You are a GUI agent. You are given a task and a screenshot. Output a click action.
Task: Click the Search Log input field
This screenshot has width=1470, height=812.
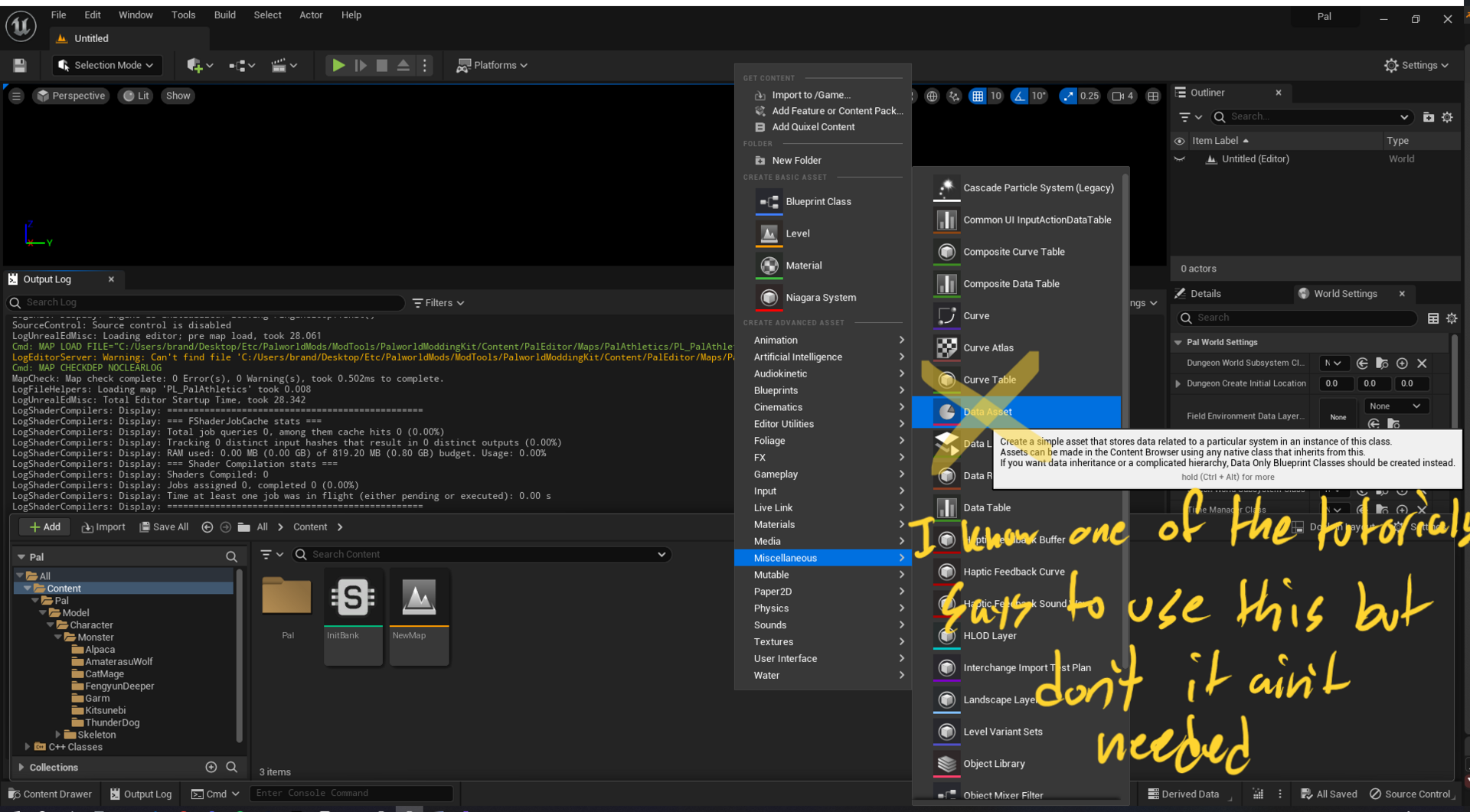point(207,303)
